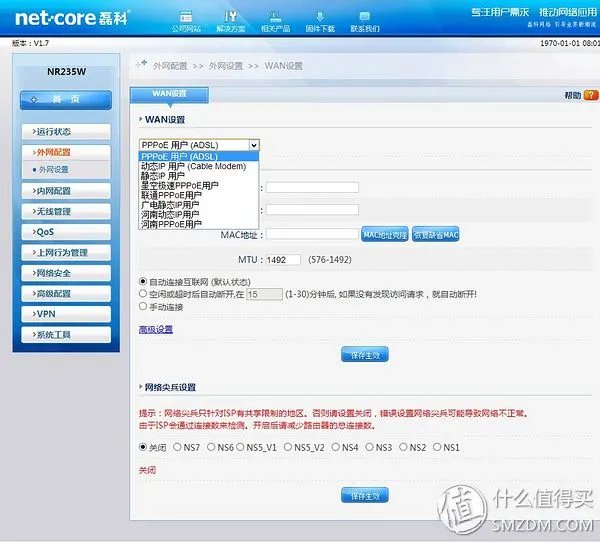
Task: Select 自动连接互联网 radio option
Action: pos(143,282)
